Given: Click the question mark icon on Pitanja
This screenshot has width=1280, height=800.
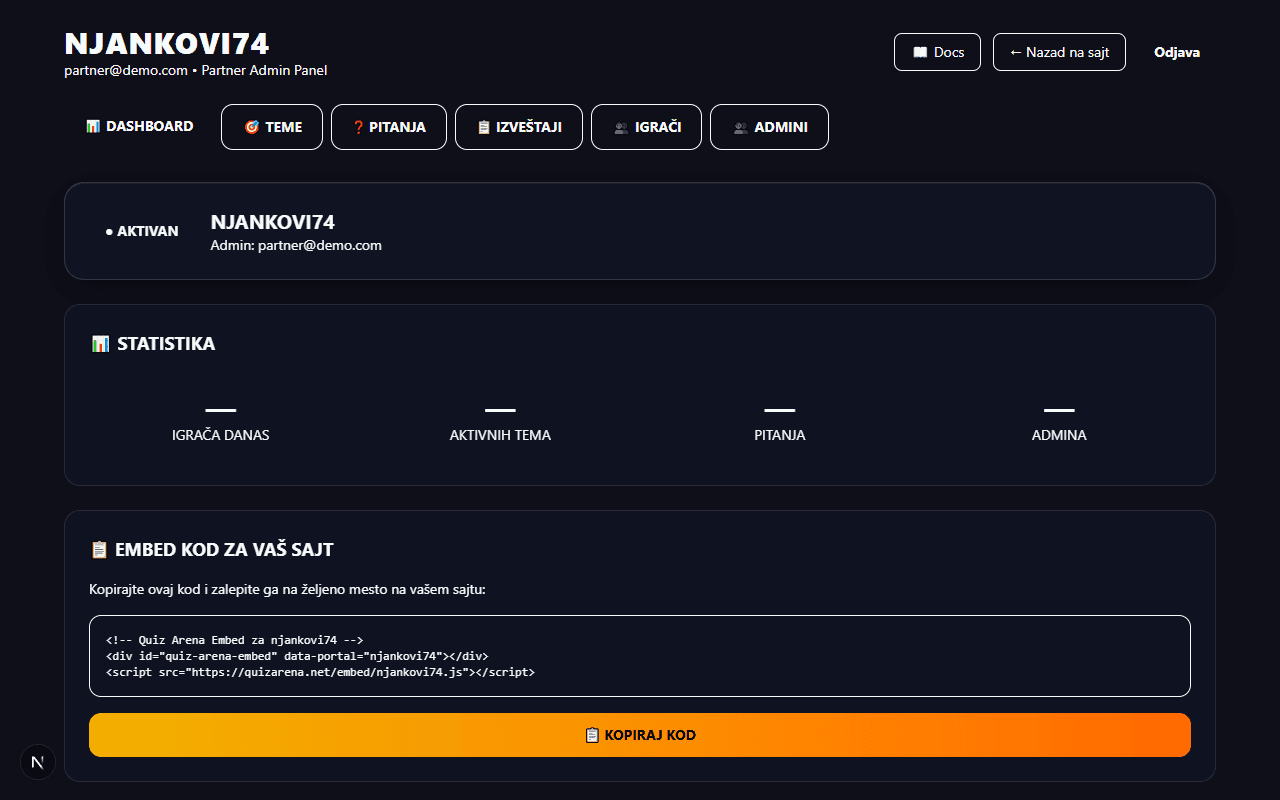Looking at the screenshot, I should click(358, 128).
